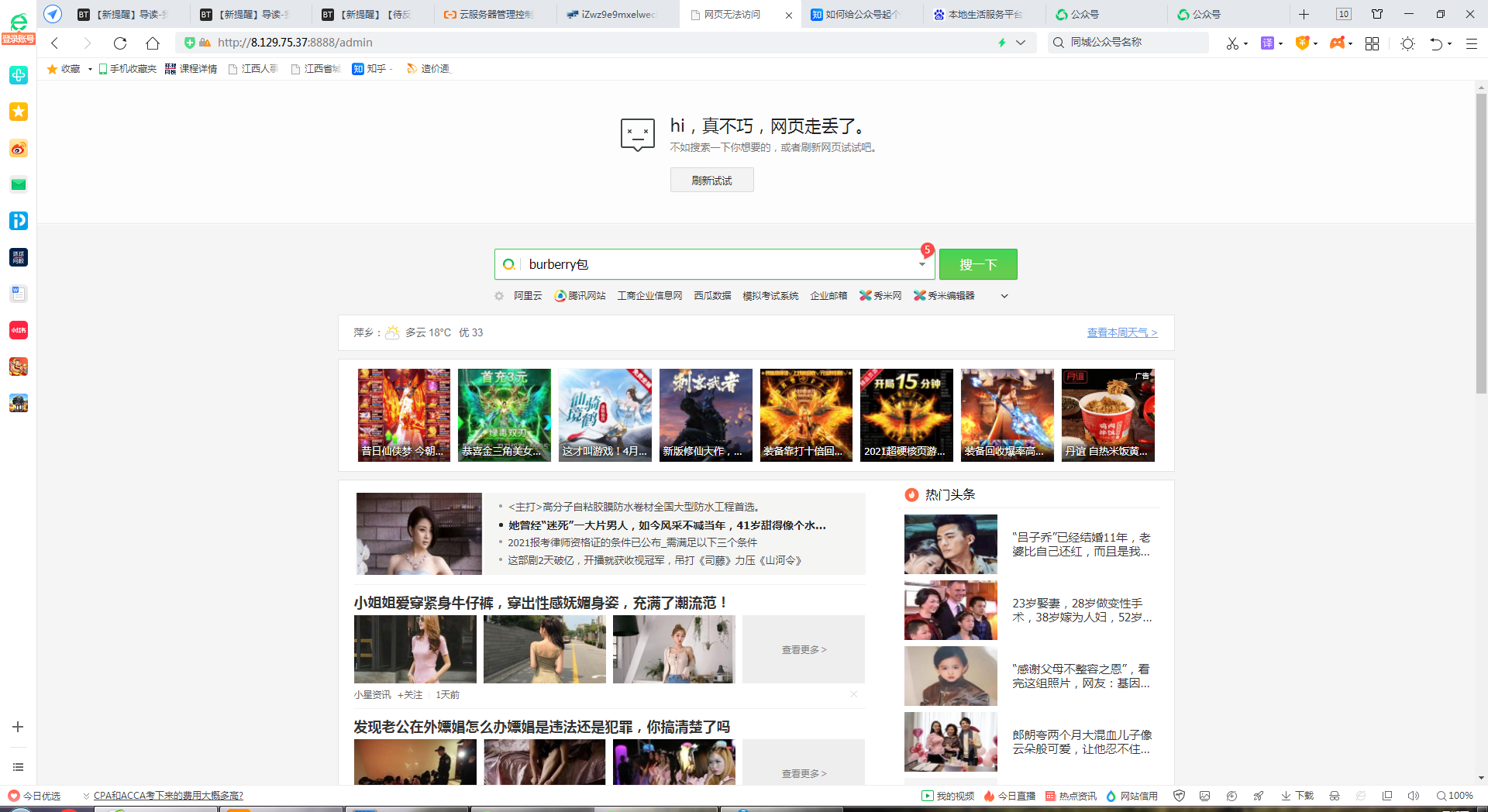Open the screenshot scissors tool
The height and width of the screenshot is (812, 1488).
click(1232, 43)
